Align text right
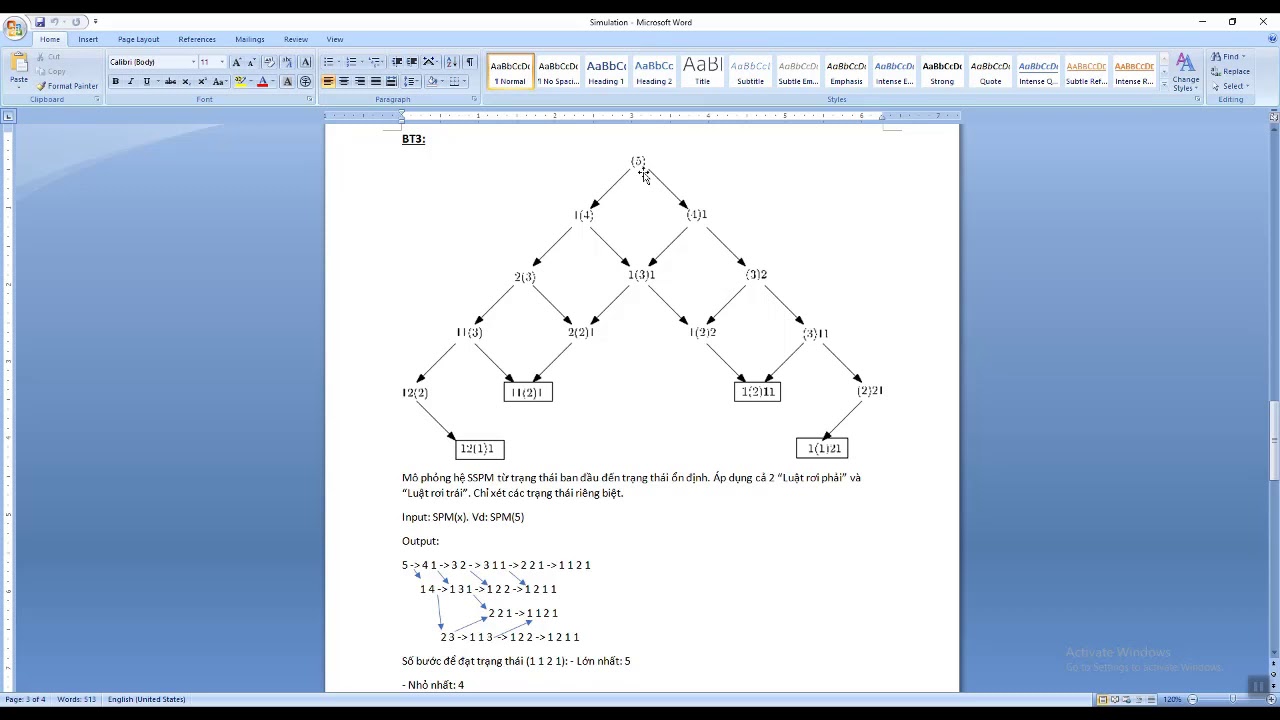The height and width of the screenshot is (720, 1280). (x=360, y=82)
